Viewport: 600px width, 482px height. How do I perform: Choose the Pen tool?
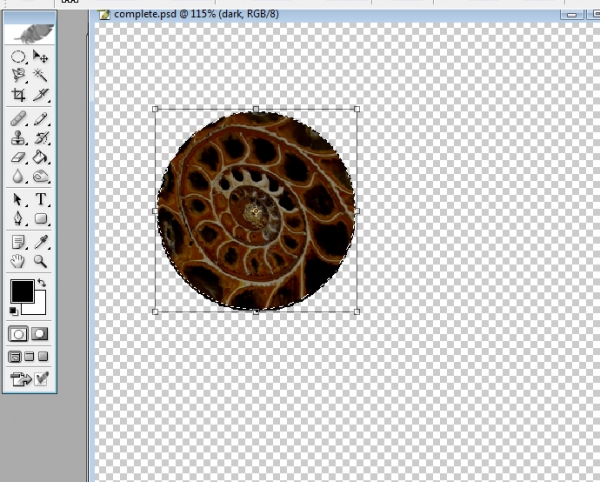pyautogui.click(x=18, y=218)
